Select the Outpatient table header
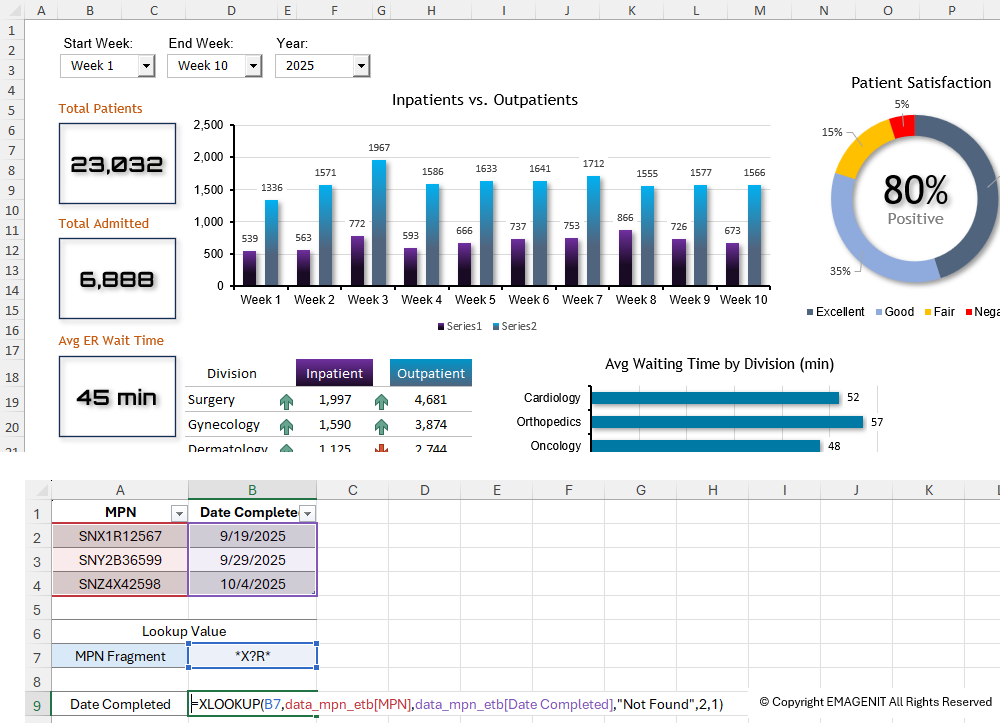 click(430, 373)
